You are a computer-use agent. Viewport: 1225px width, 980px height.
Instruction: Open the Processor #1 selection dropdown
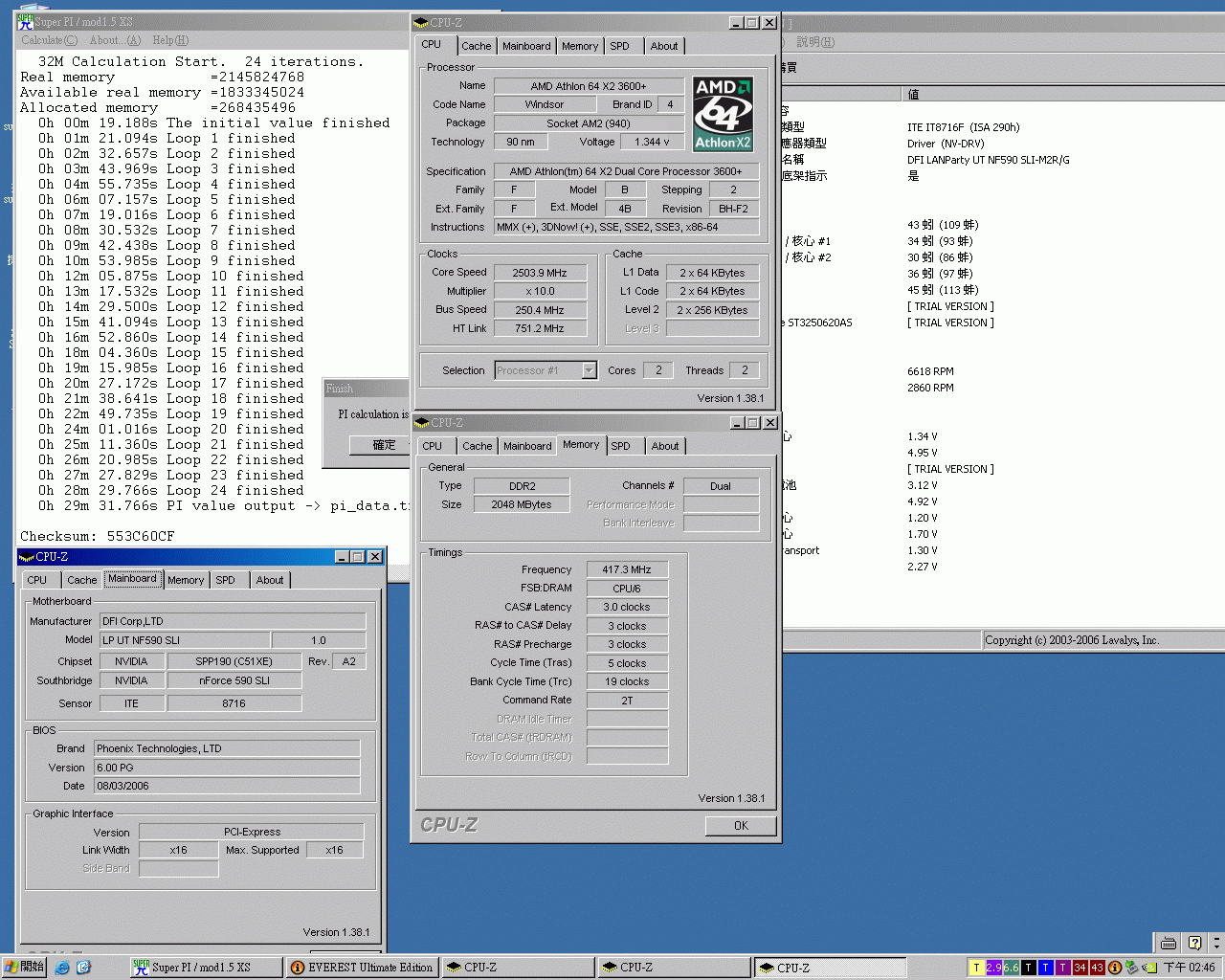[x=589, y=370]
